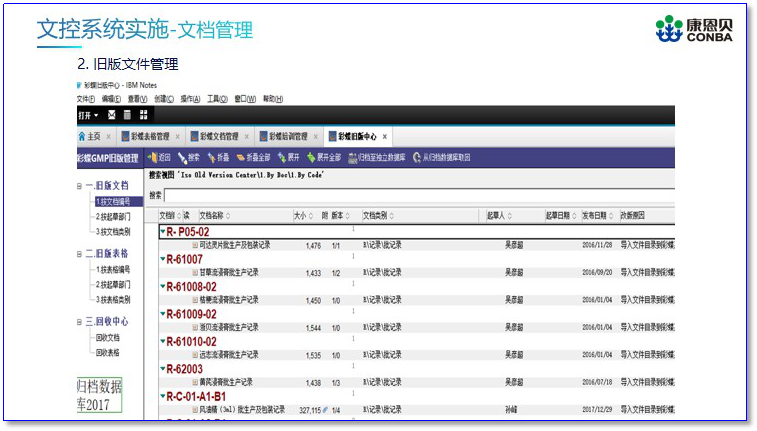Image resolution: width=757 pixels, height=431 pixels.
Task: Click the 折叠全部 (Collapse All) action
Action: 255,158
